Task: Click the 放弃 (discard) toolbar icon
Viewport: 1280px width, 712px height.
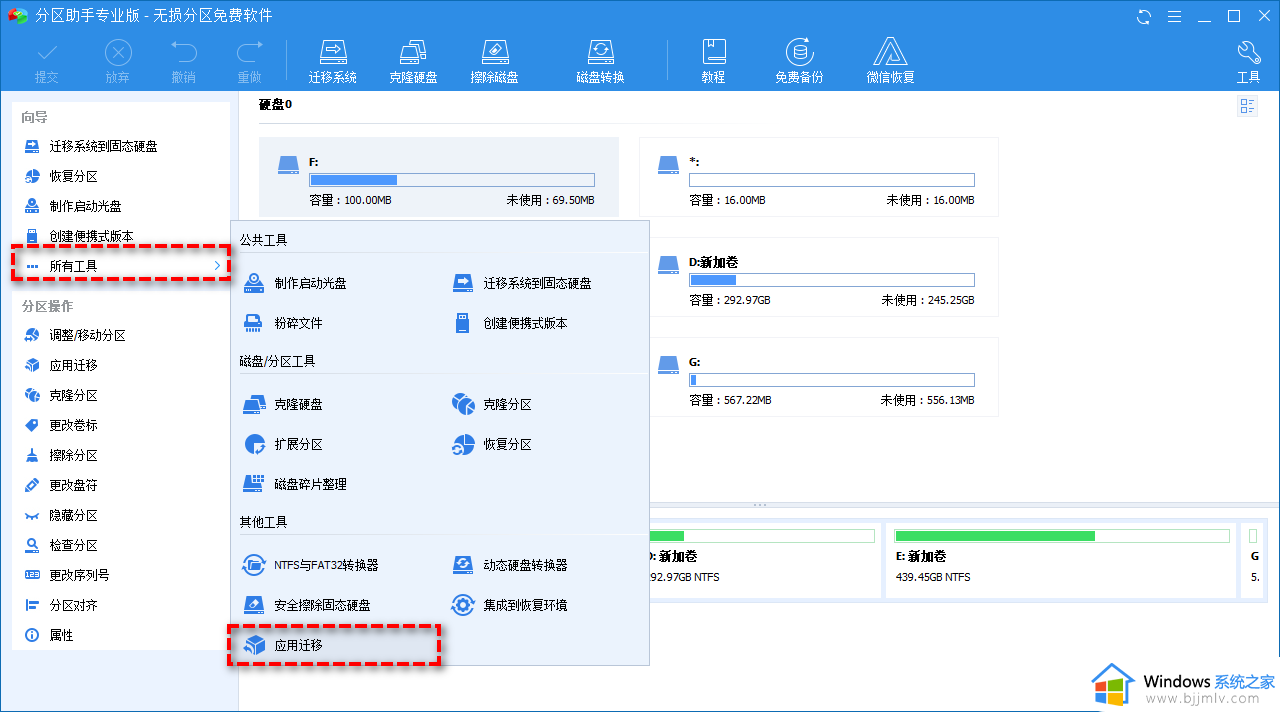Action: [x=118, y=62]
